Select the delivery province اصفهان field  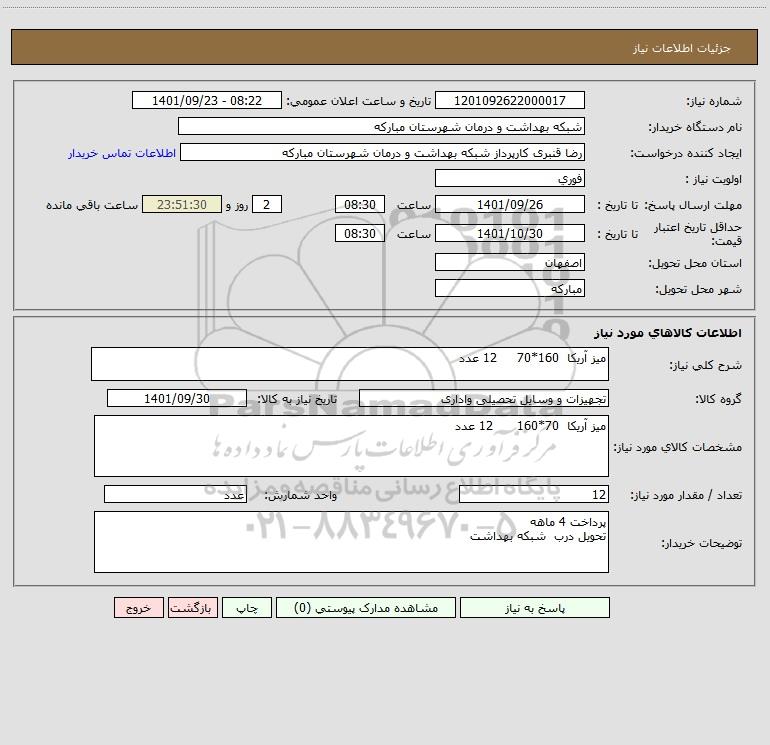click(510, 262)
